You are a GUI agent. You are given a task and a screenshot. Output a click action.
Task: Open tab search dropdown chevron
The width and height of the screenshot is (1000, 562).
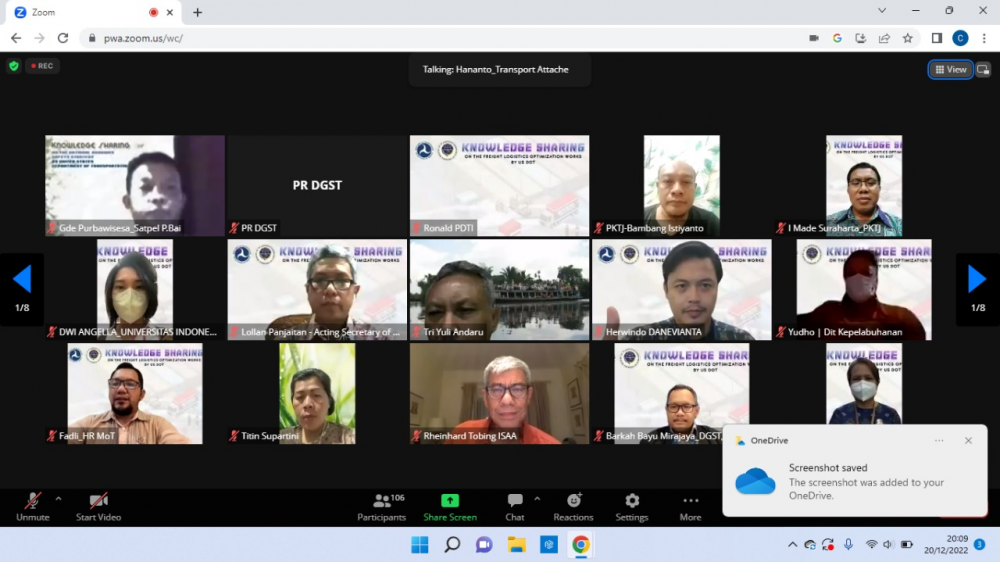[x=882, y=11]
